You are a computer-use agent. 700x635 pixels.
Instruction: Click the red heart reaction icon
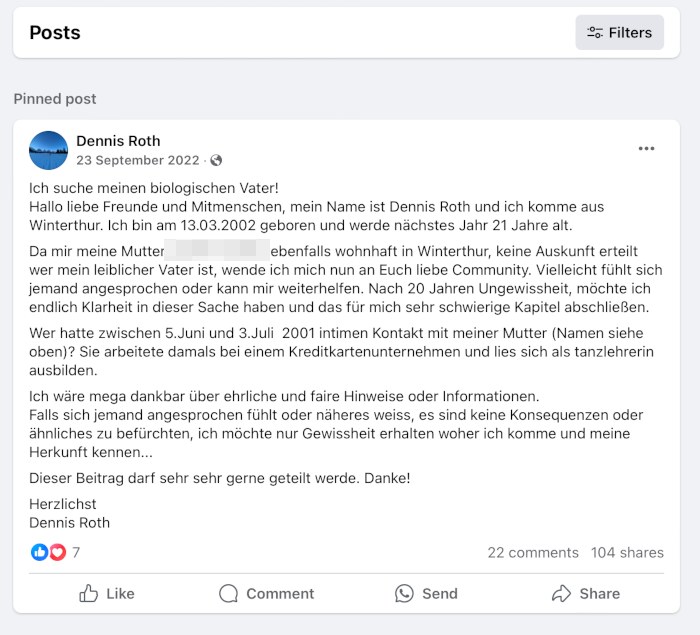tap(57, 552)
